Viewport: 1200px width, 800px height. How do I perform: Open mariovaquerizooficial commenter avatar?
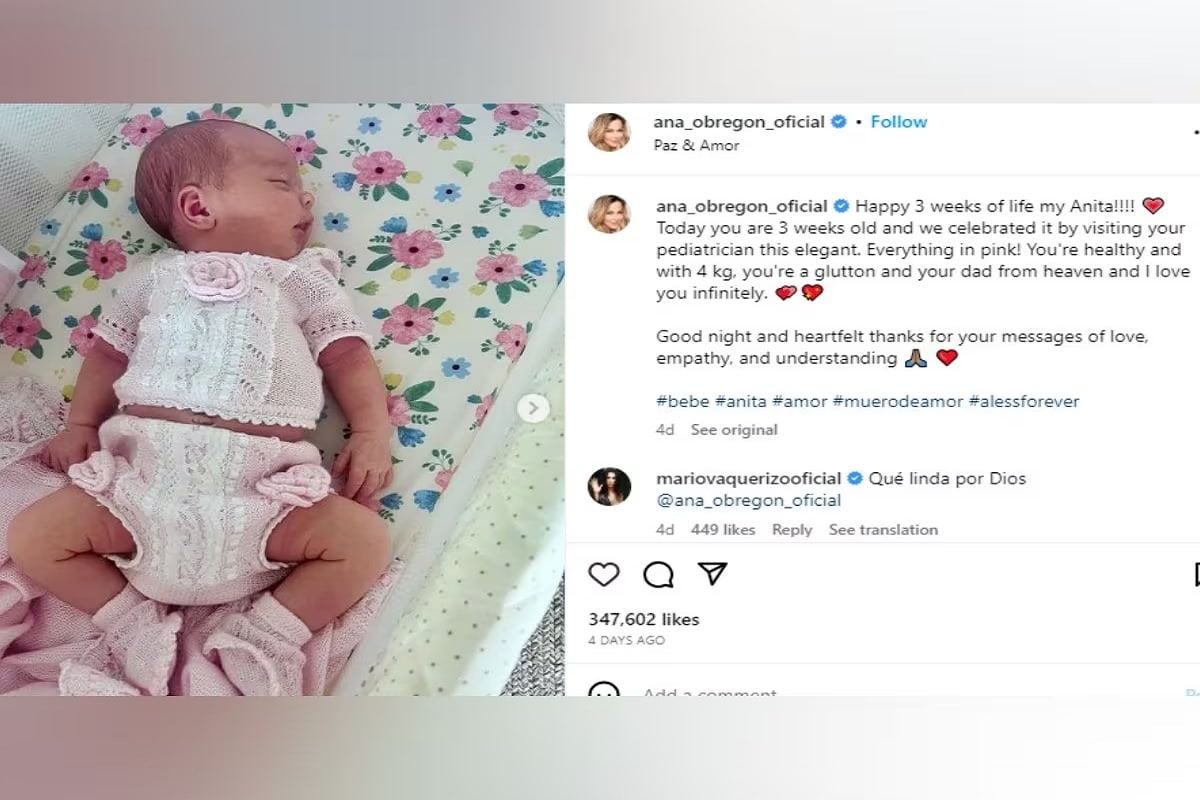(x=609, y=487)
